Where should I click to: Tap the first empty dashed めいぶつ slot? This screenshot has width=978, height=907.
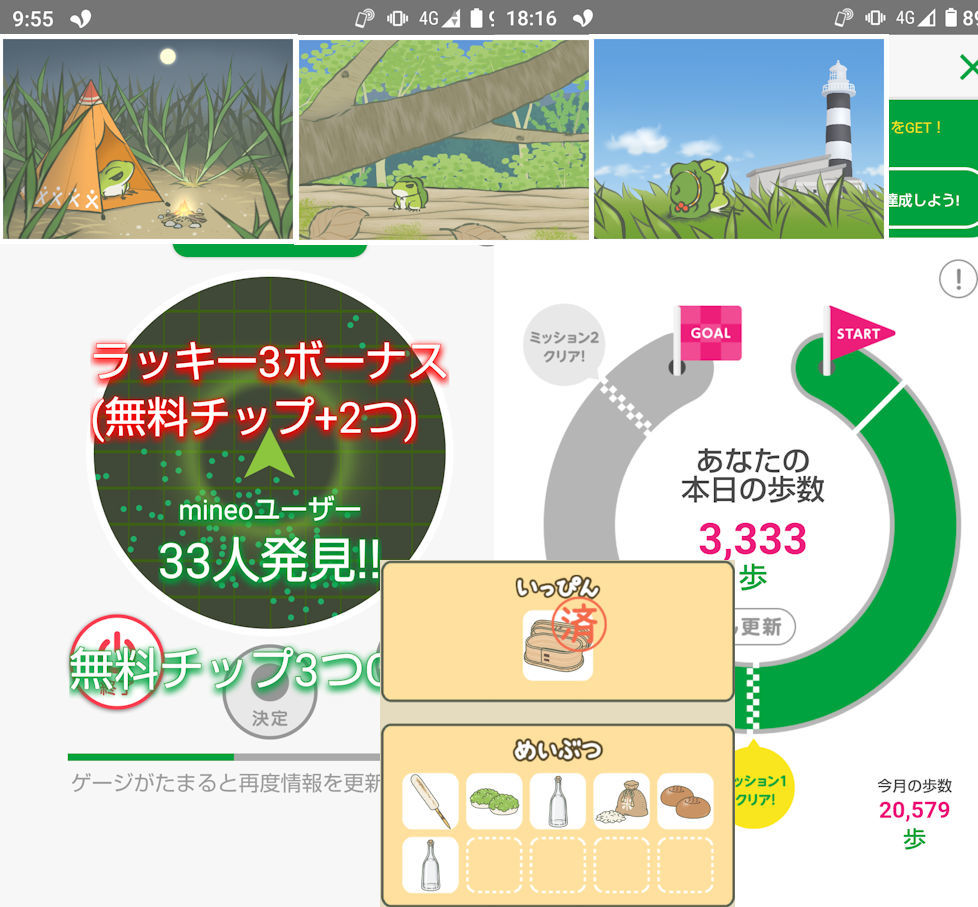click(494, 865)
